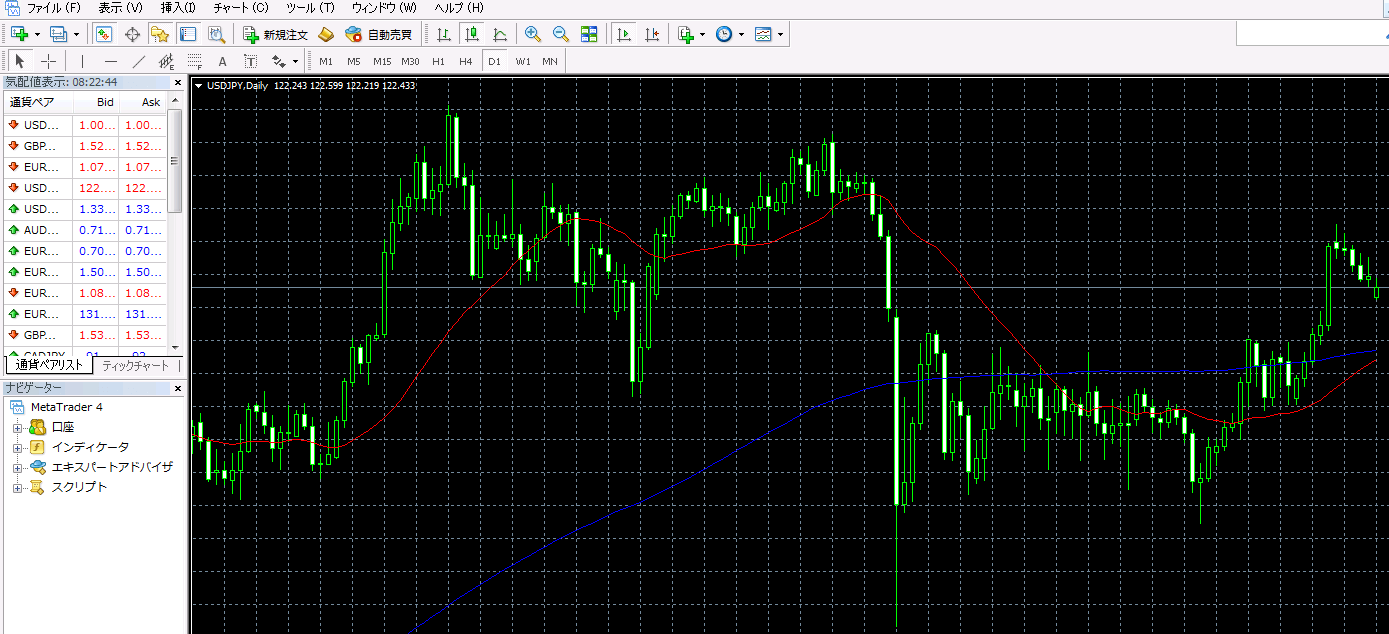Expand the 口座 accounts tree node

coord(17,427)
